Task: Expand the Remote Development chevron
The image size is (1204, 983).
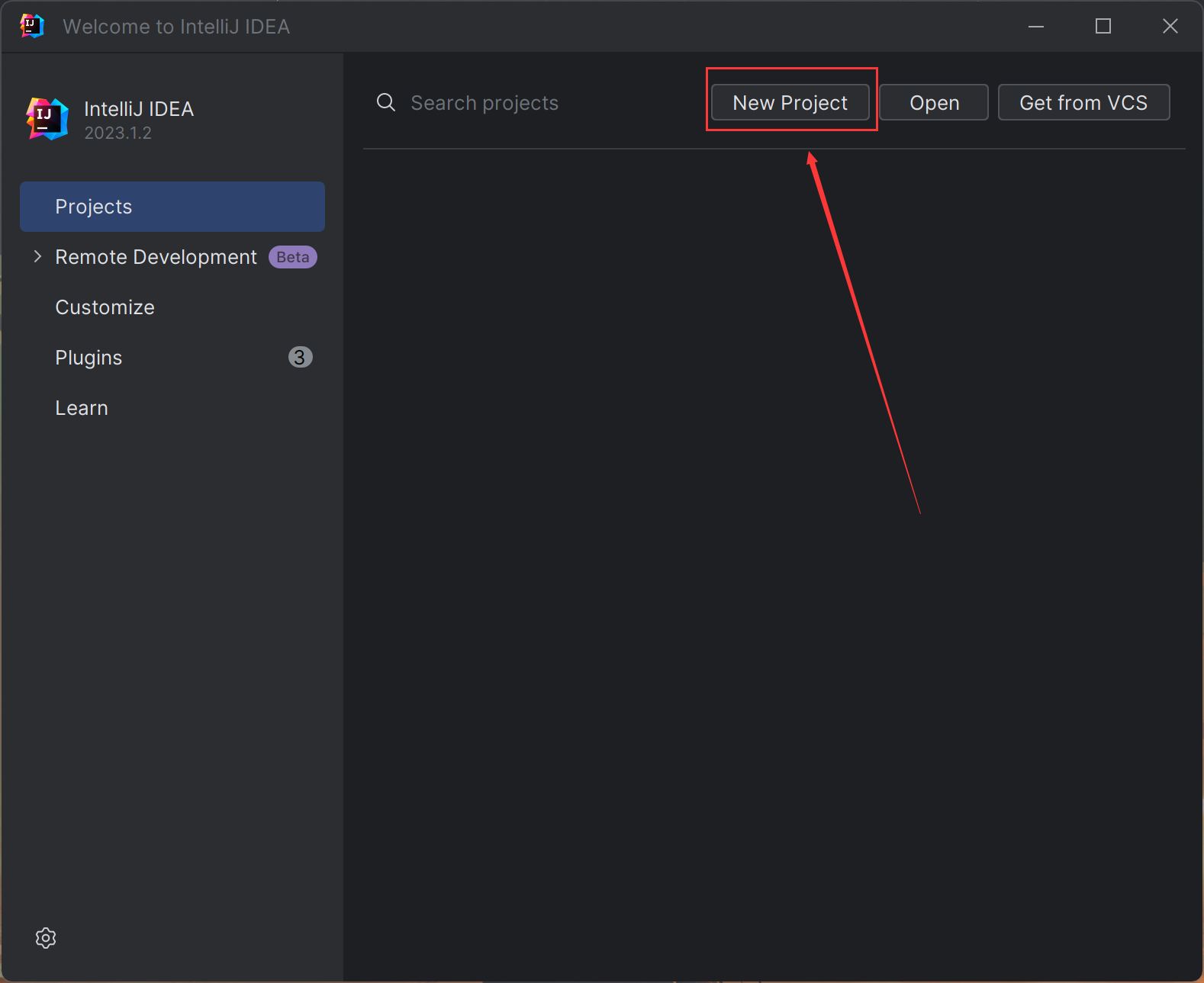Action: point(37,257)
